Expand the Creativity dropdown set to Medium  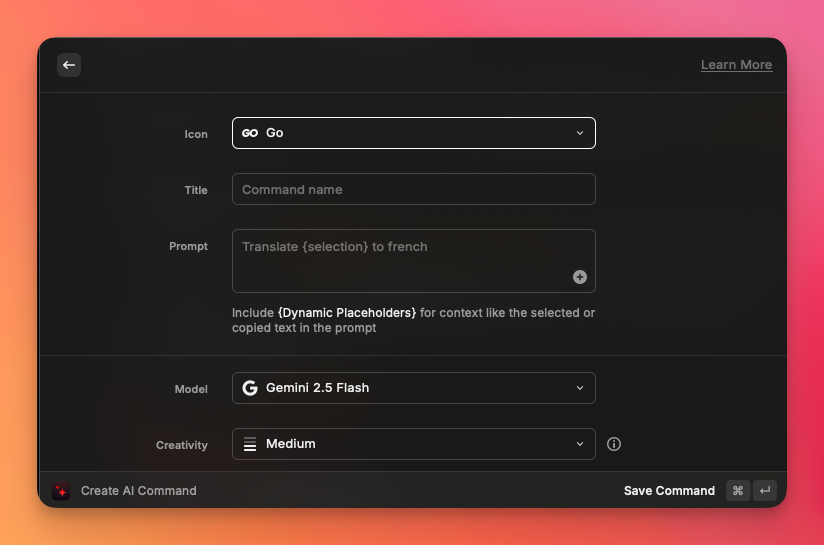(413, 444)
